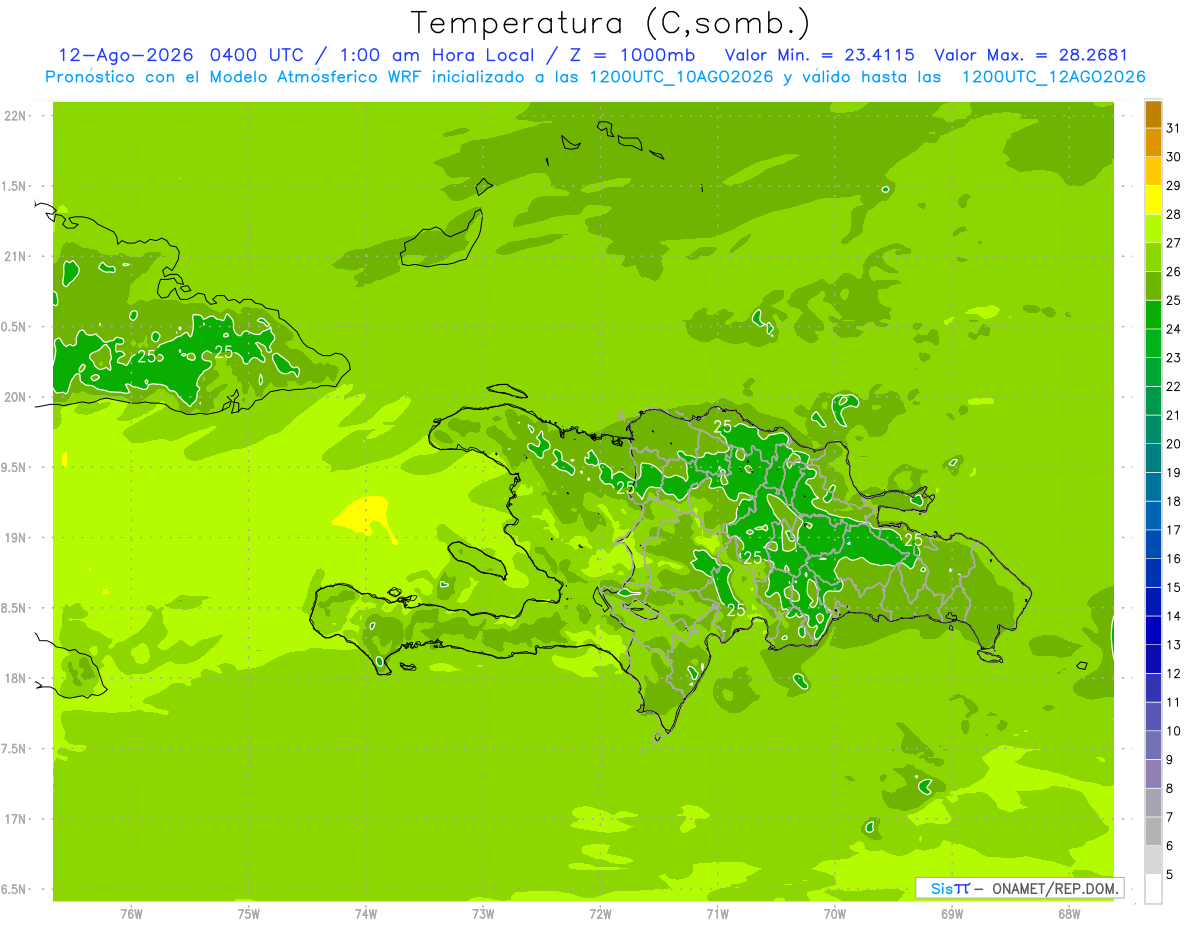The width and height of the screenshot is (1200, 927).
Task: Click the 76W longitude axis label
Action: 131,913
